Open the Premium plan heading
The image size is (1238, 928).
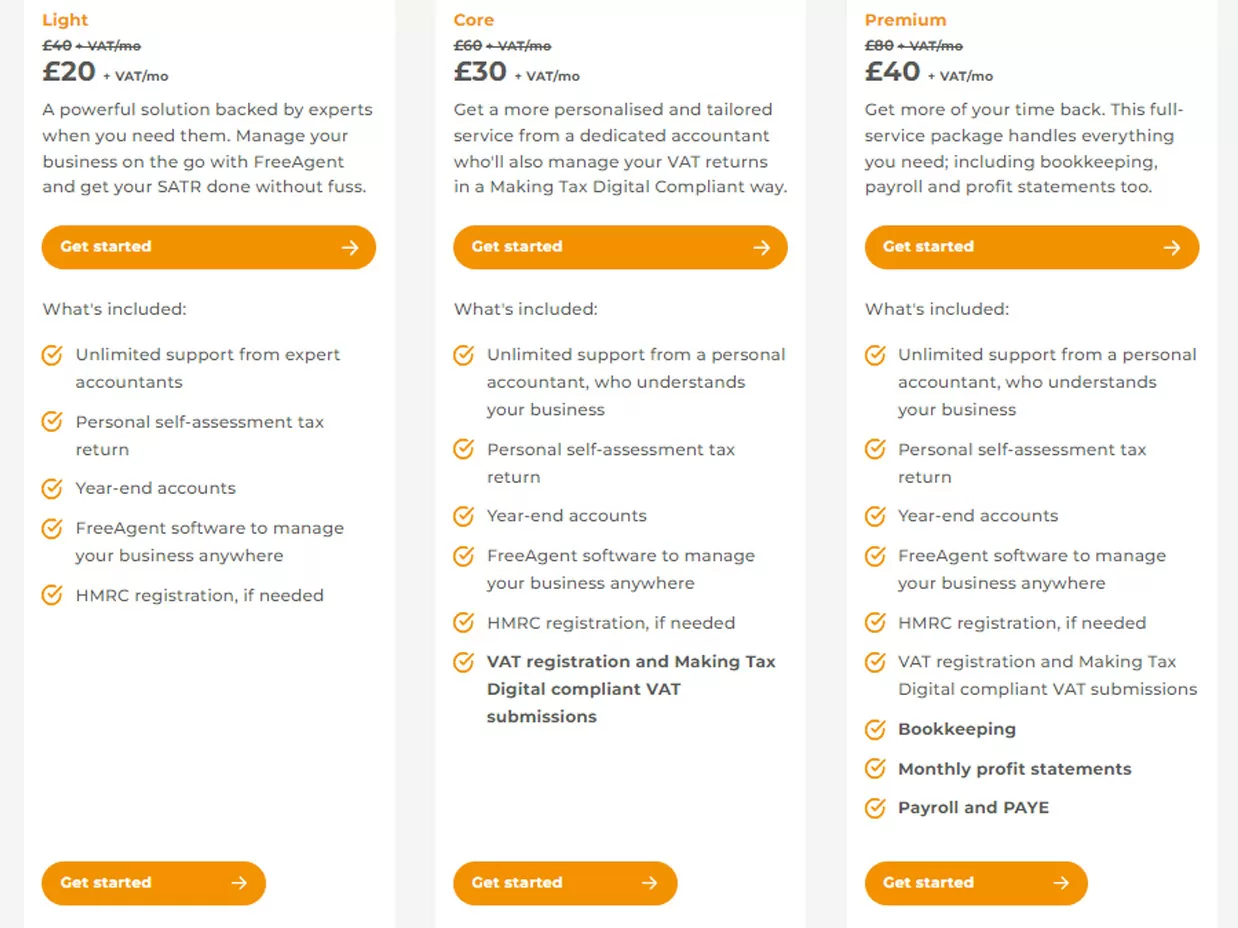pos(905,20)
